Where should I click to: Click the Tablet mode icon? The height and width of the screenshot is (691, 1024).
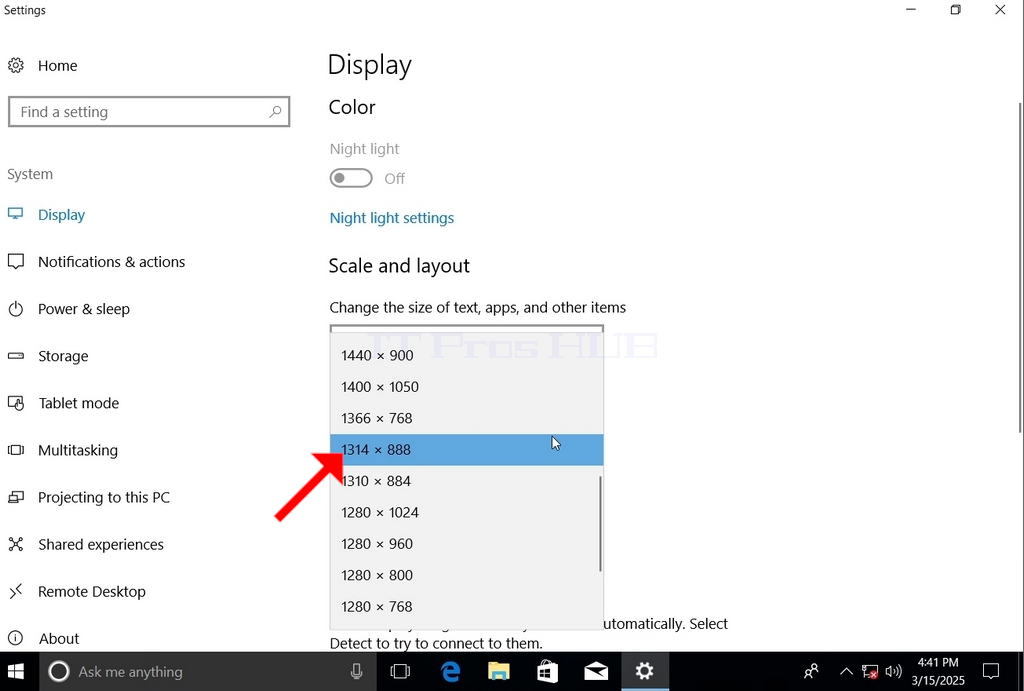point(16,403)
